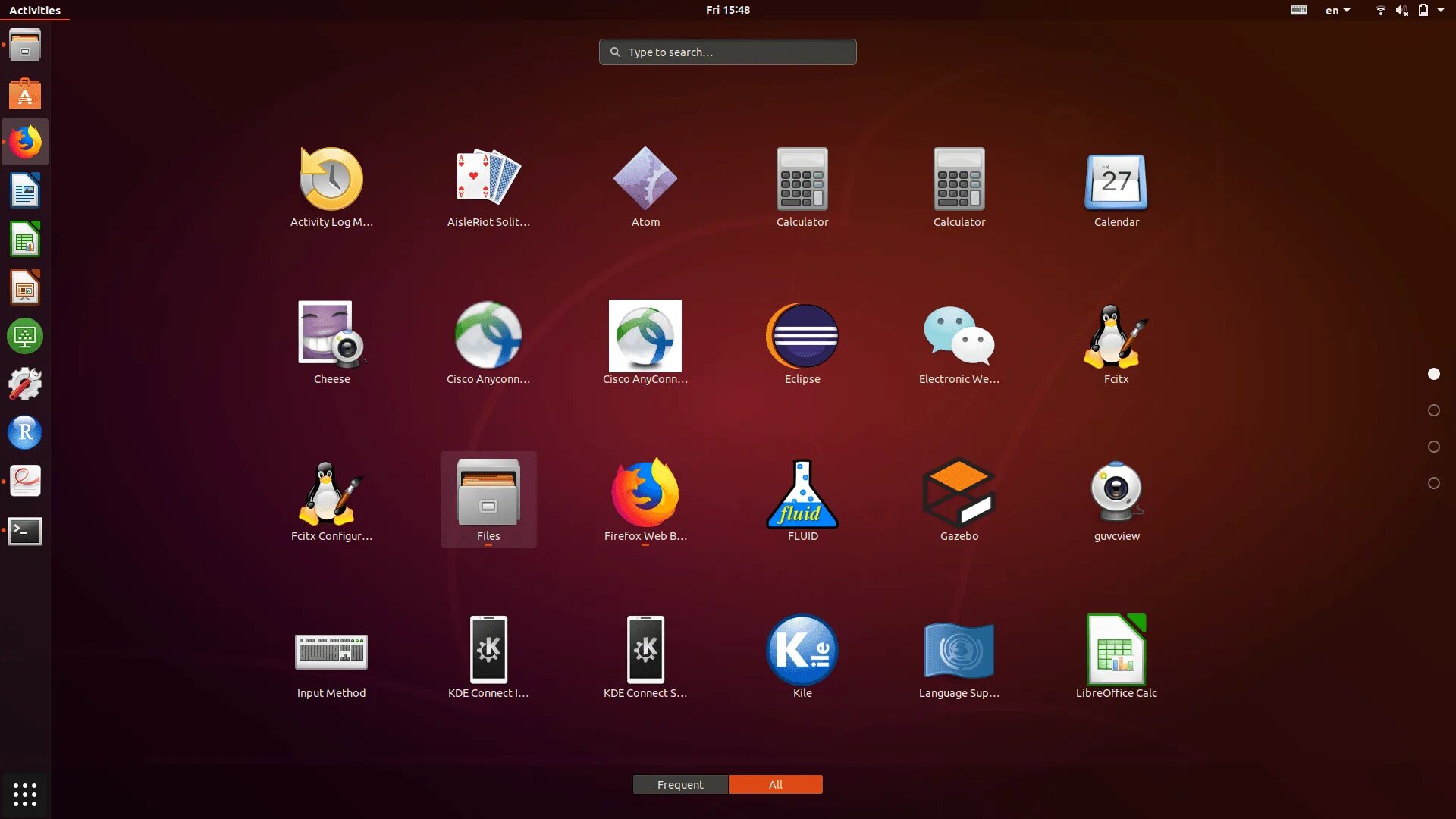1456x819 pixels.
Task: Open the Gazebo simulator icon
Action: coord(959,494)
